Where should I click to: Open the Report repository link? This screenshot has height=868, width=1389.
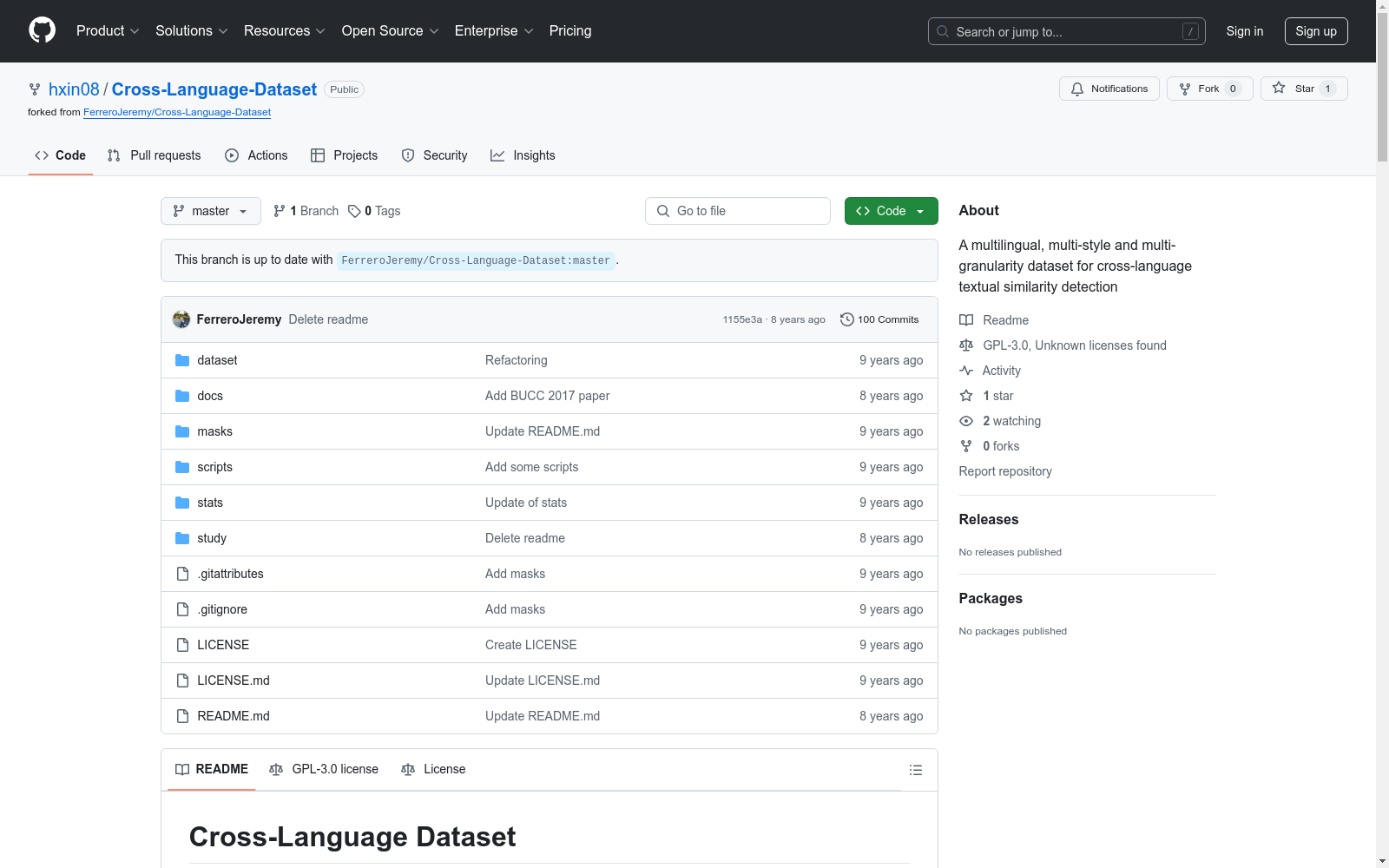pos(1005,471)
